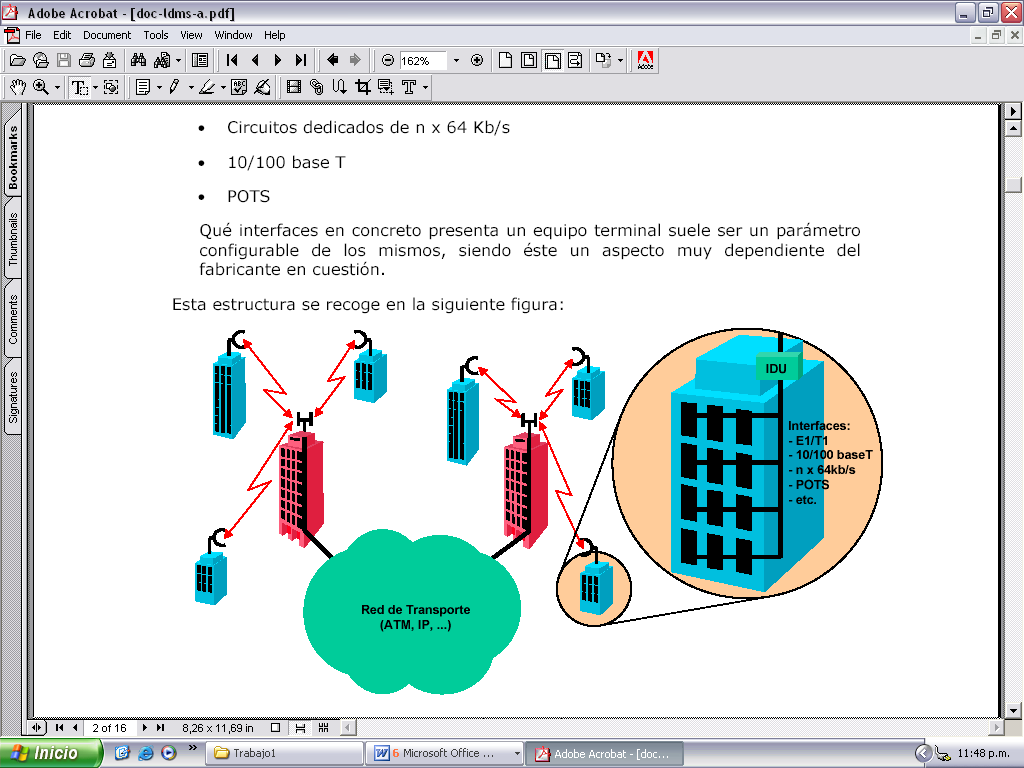Screen dimensions: 1024x768
Task: Click the Adobe logo icon in toolbar
Action: click(x=645, y=61)
